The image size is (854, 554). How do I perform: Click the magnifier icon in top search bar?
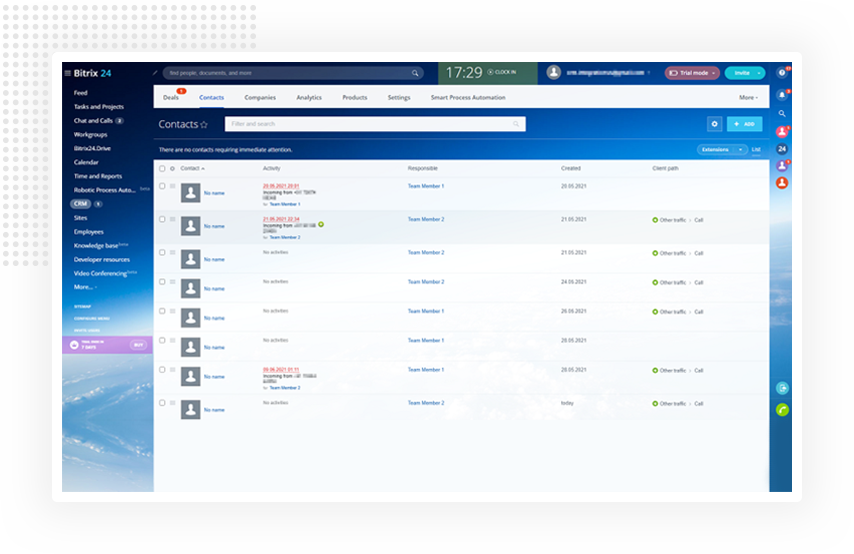point(415,73)
